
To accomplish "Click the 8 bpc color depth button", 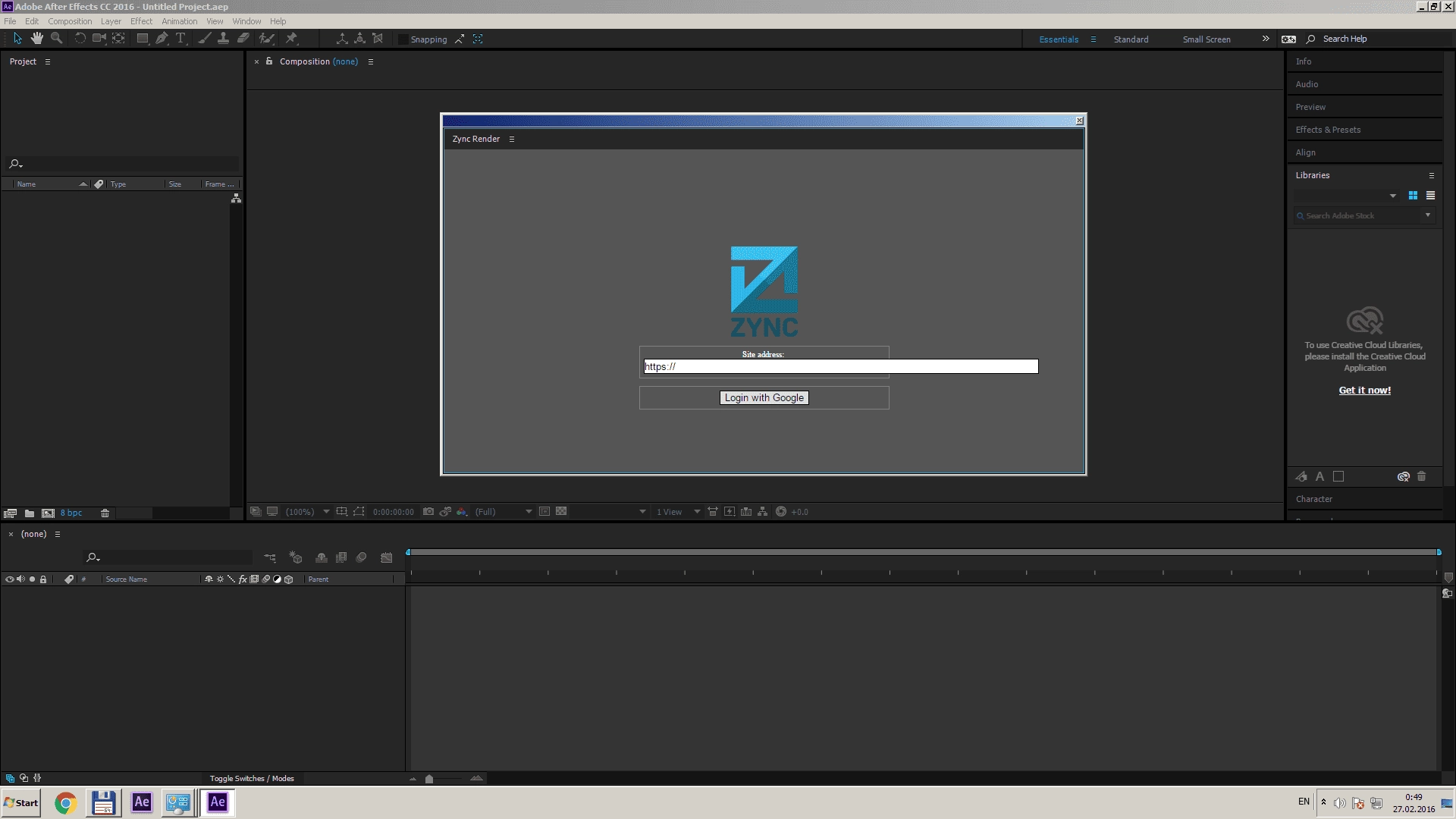I will (x=71, y=513).
